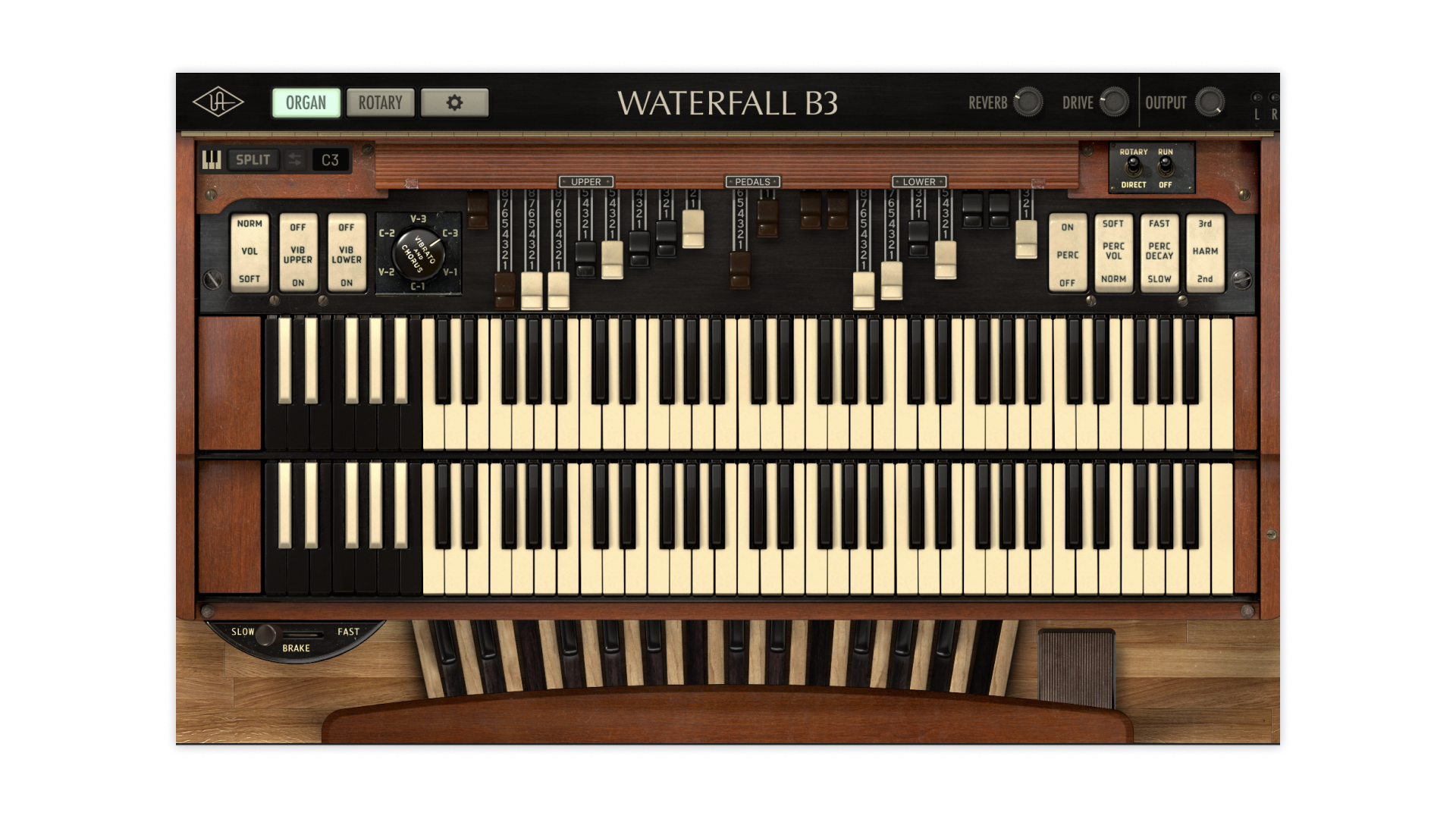Switch to the ORGAN tab
1456x819 pixels.
[x=306, y=103]
